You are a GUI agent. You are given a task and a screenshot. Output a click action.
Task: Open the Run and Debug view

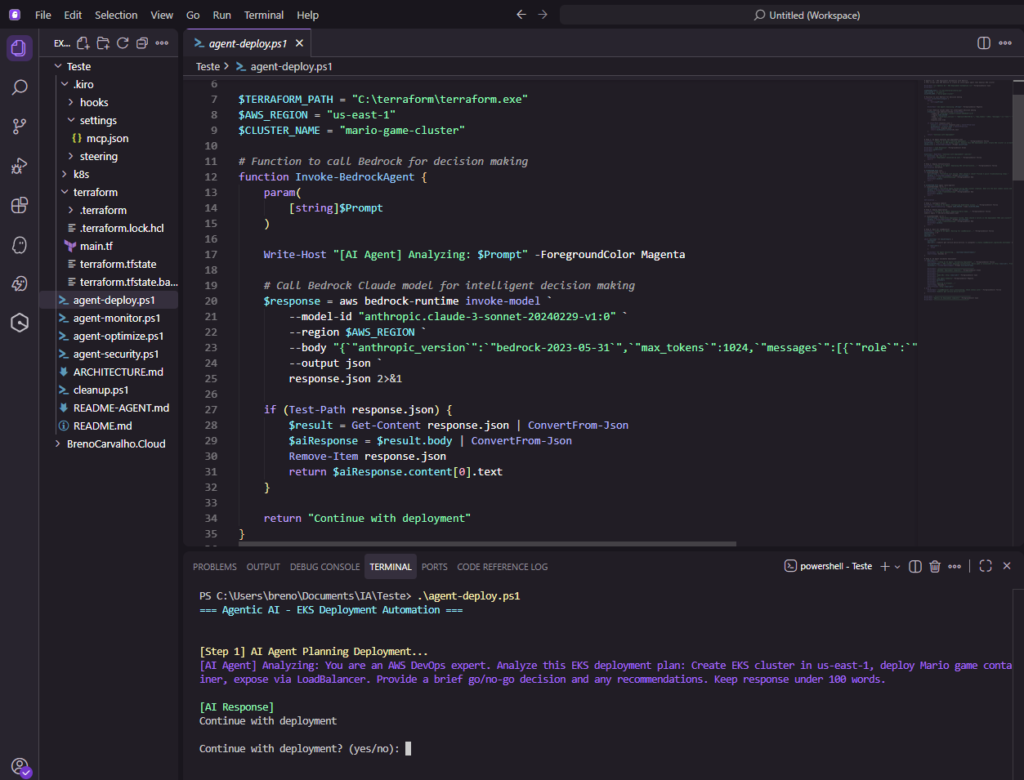[x=19, y=166]
